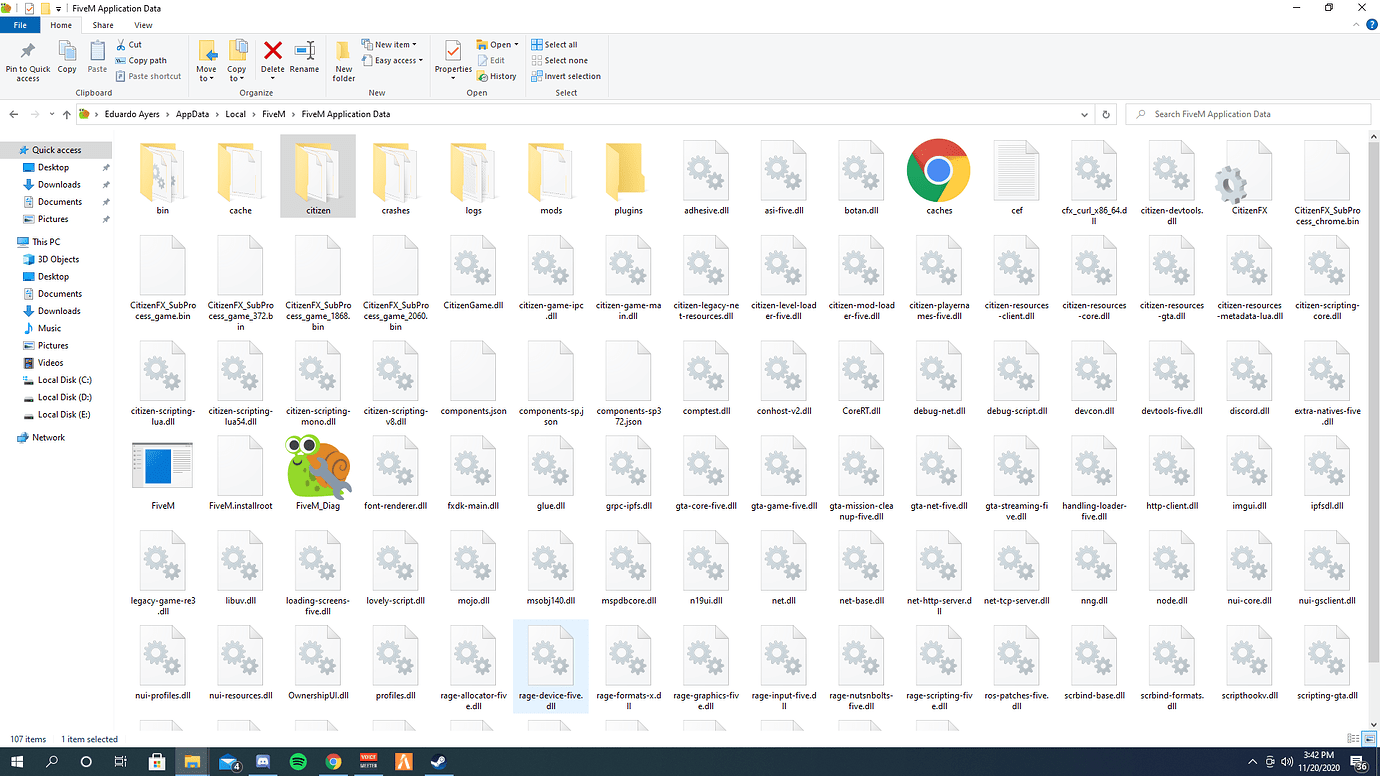
Task: Open the address bar history dropdown arrow
Action: [1084, 114]
